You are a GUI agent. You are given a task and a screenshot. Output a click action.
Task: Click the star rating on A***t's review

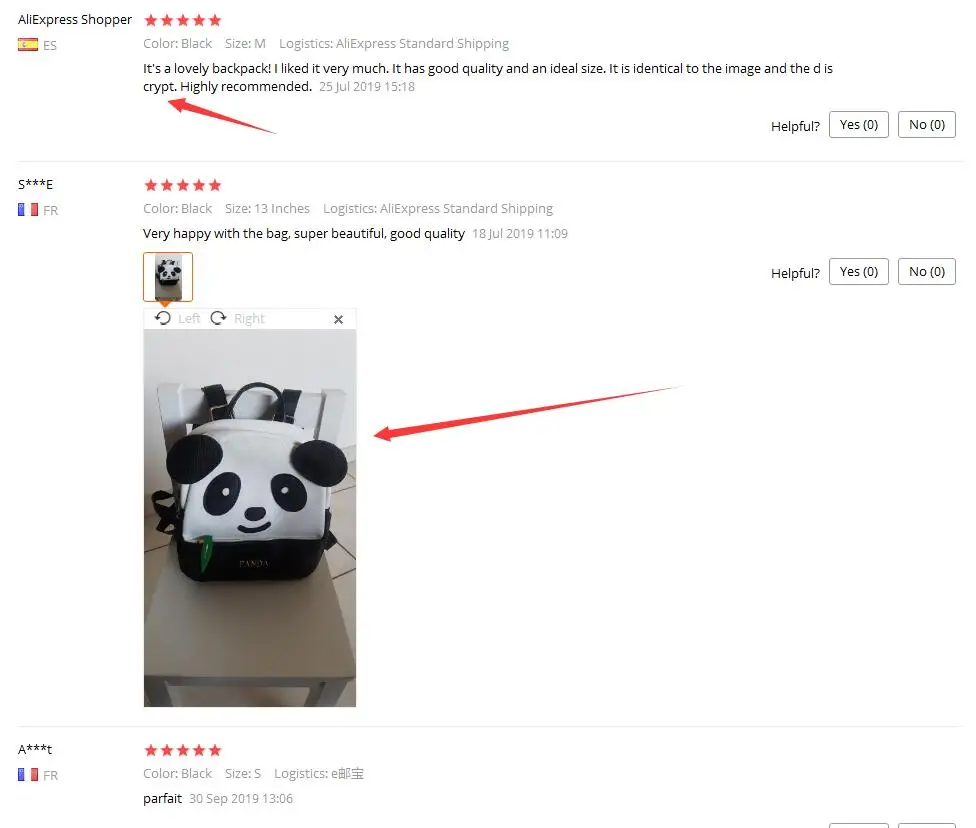pos(182,750)
